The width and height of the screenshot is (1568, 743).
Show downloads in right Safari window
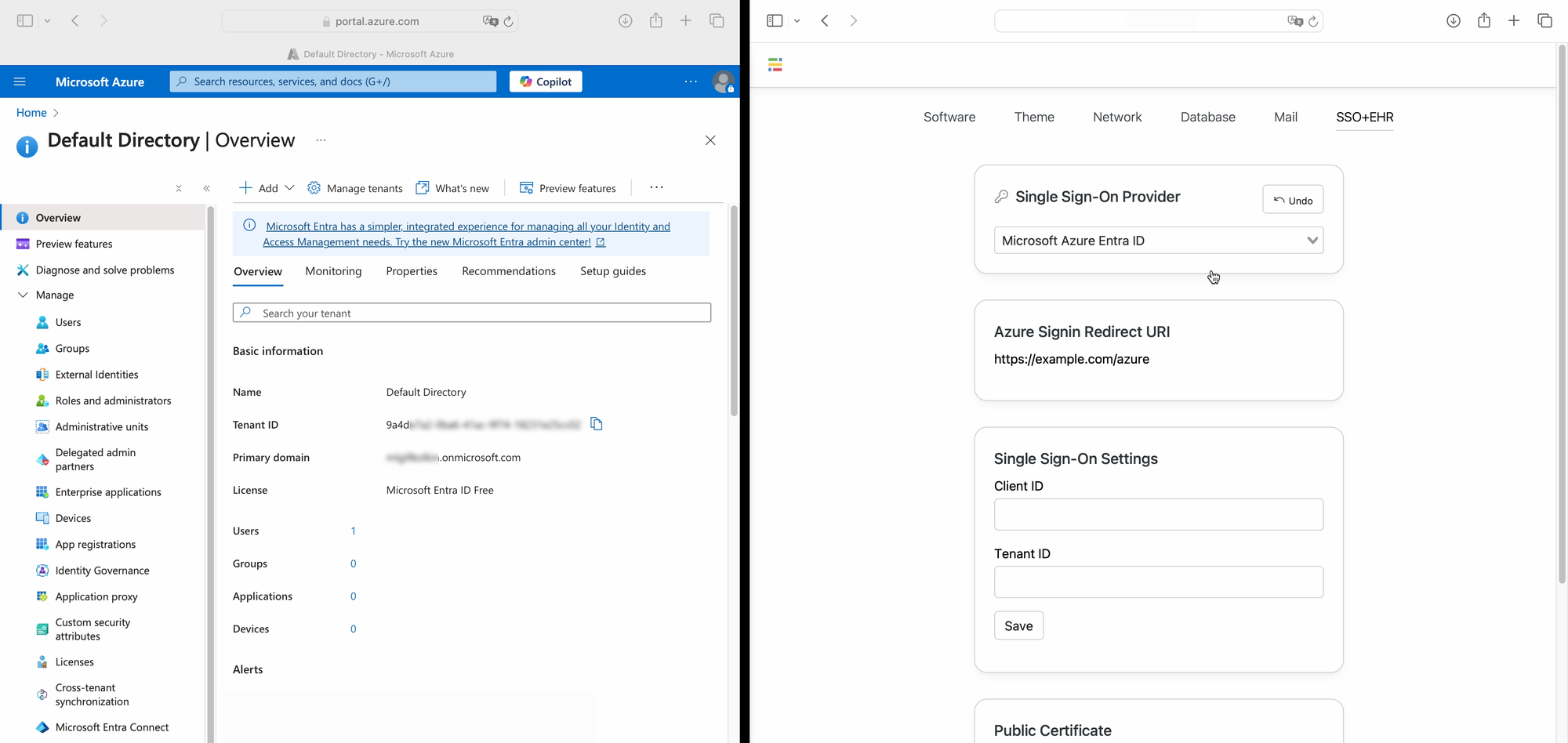[1454, 20]
